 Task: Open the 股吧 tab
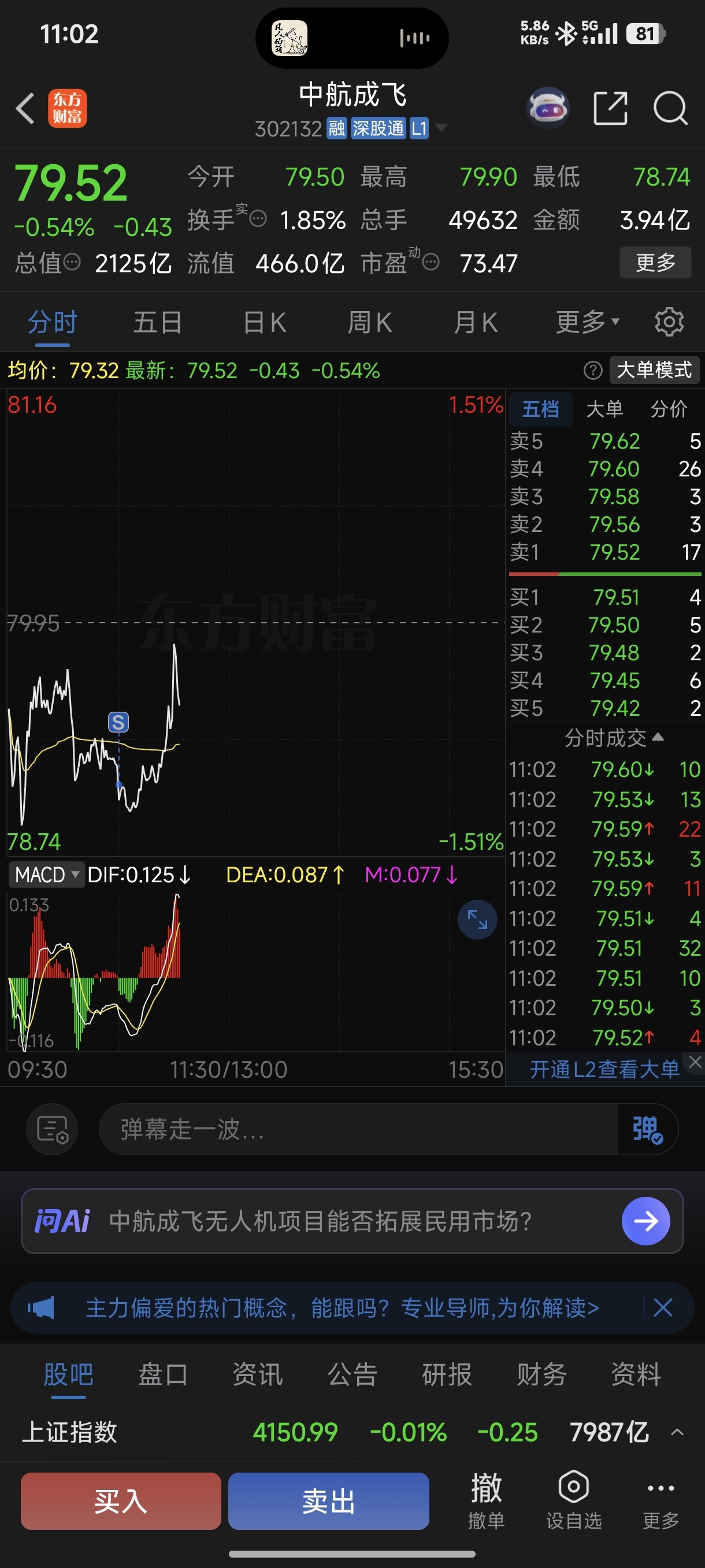tap(68, 1374)
